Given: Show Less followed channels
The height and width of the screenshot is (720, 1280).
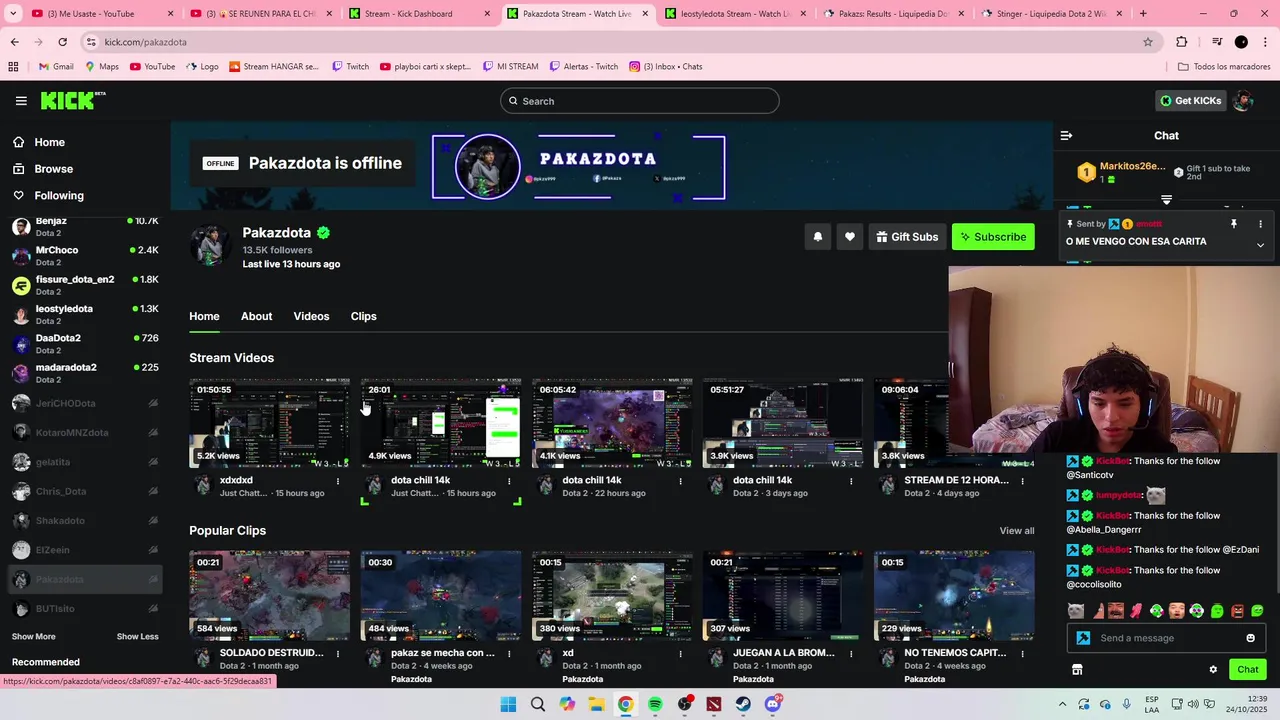Looking at the screenshot, I should [137, 637].
